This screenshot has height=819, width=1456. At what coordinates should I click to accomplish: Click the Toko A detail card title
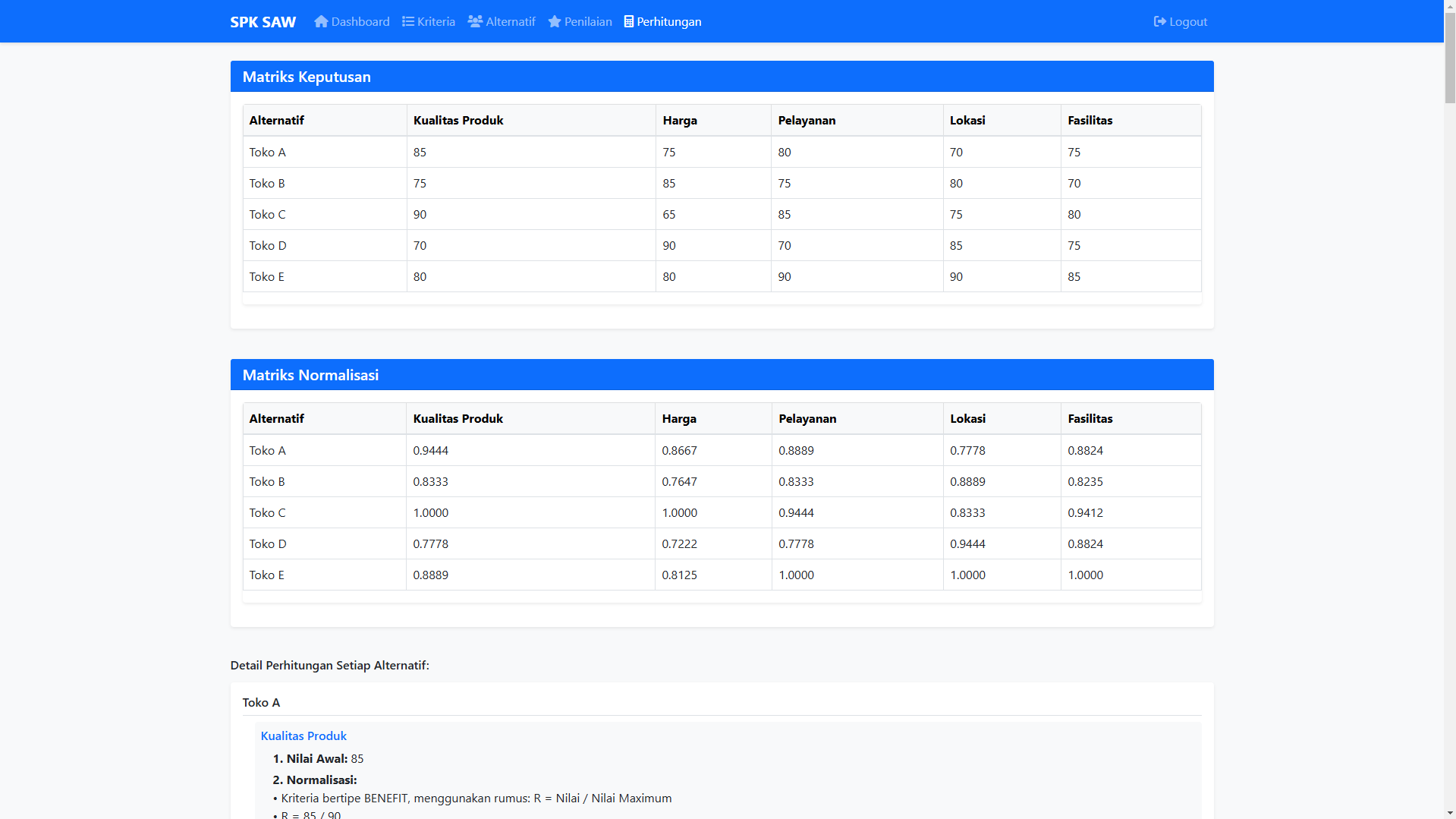pos(261,702)
